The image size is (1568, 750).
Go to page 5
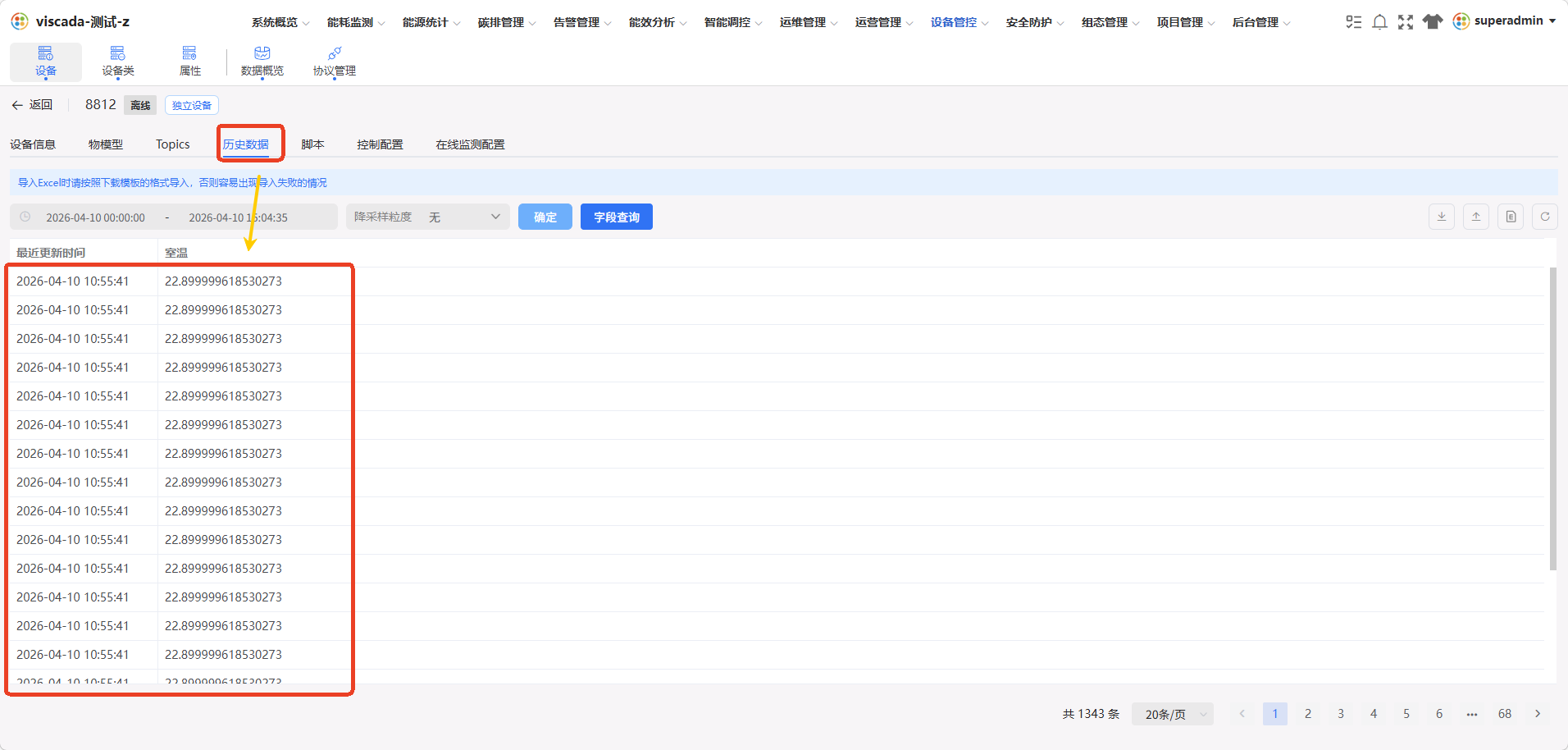pyautogui.click(x=1406, y=714)
